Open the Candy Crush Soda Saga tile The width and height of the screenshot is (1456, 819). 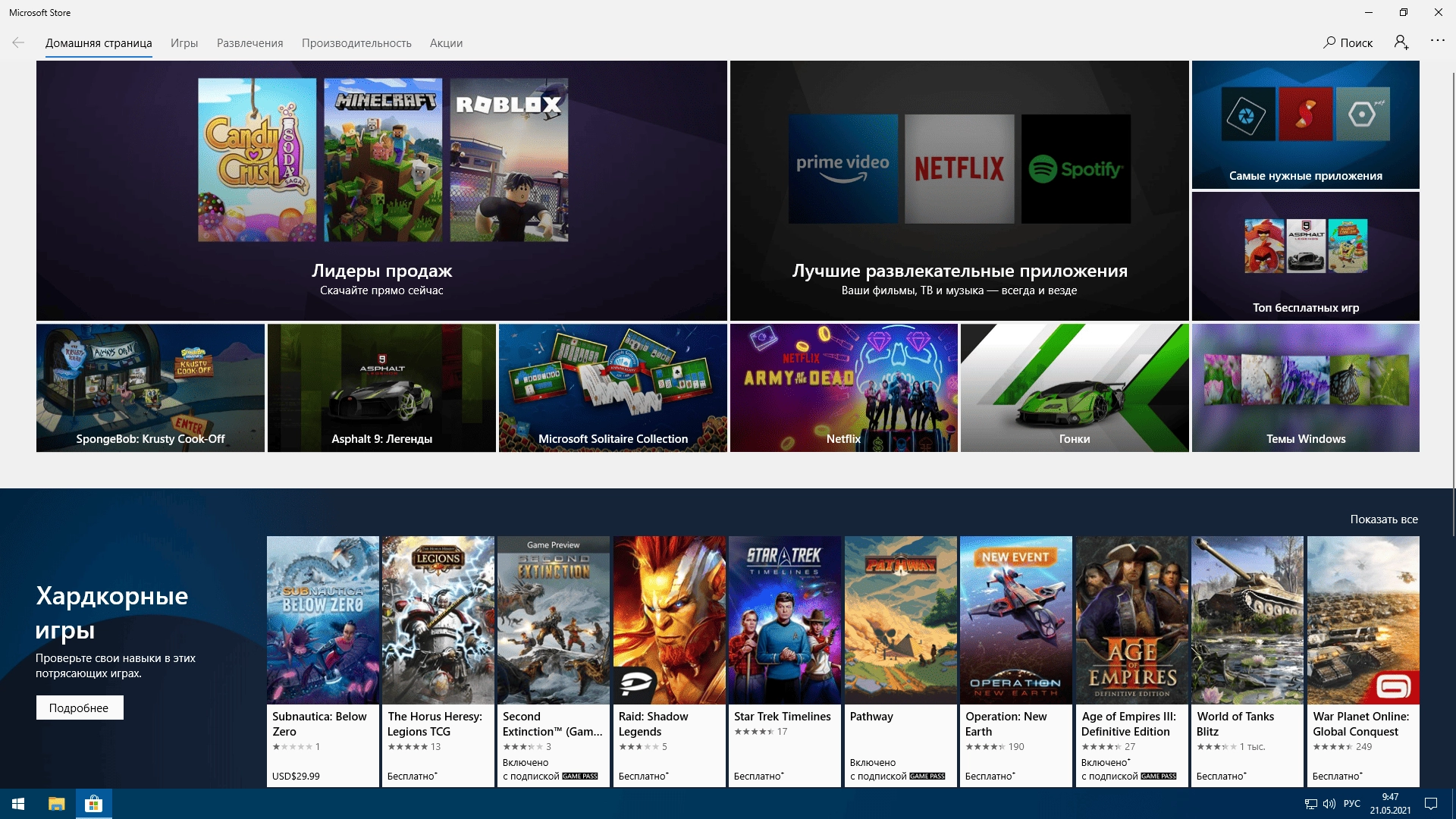pyautogui.click(x=257, y=160)
